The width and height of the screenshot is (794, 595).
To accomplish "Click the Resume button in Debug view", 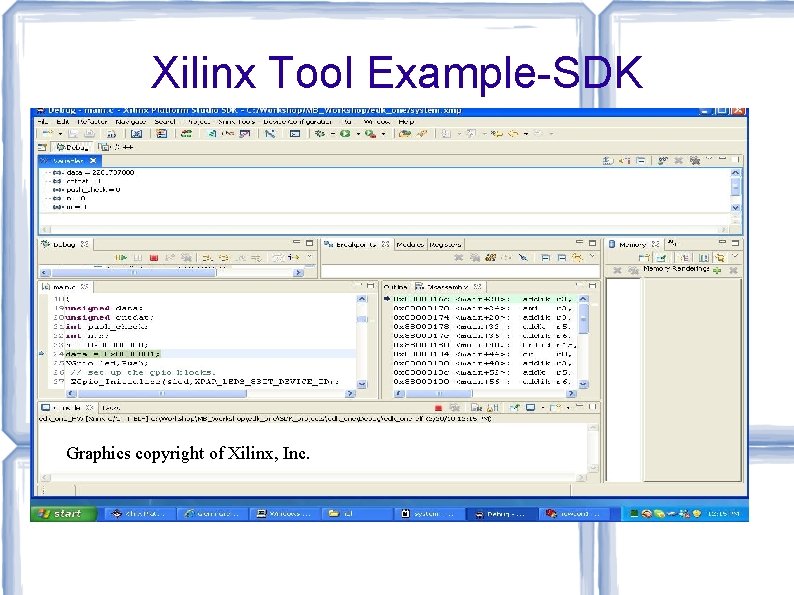I will [121, 258].
